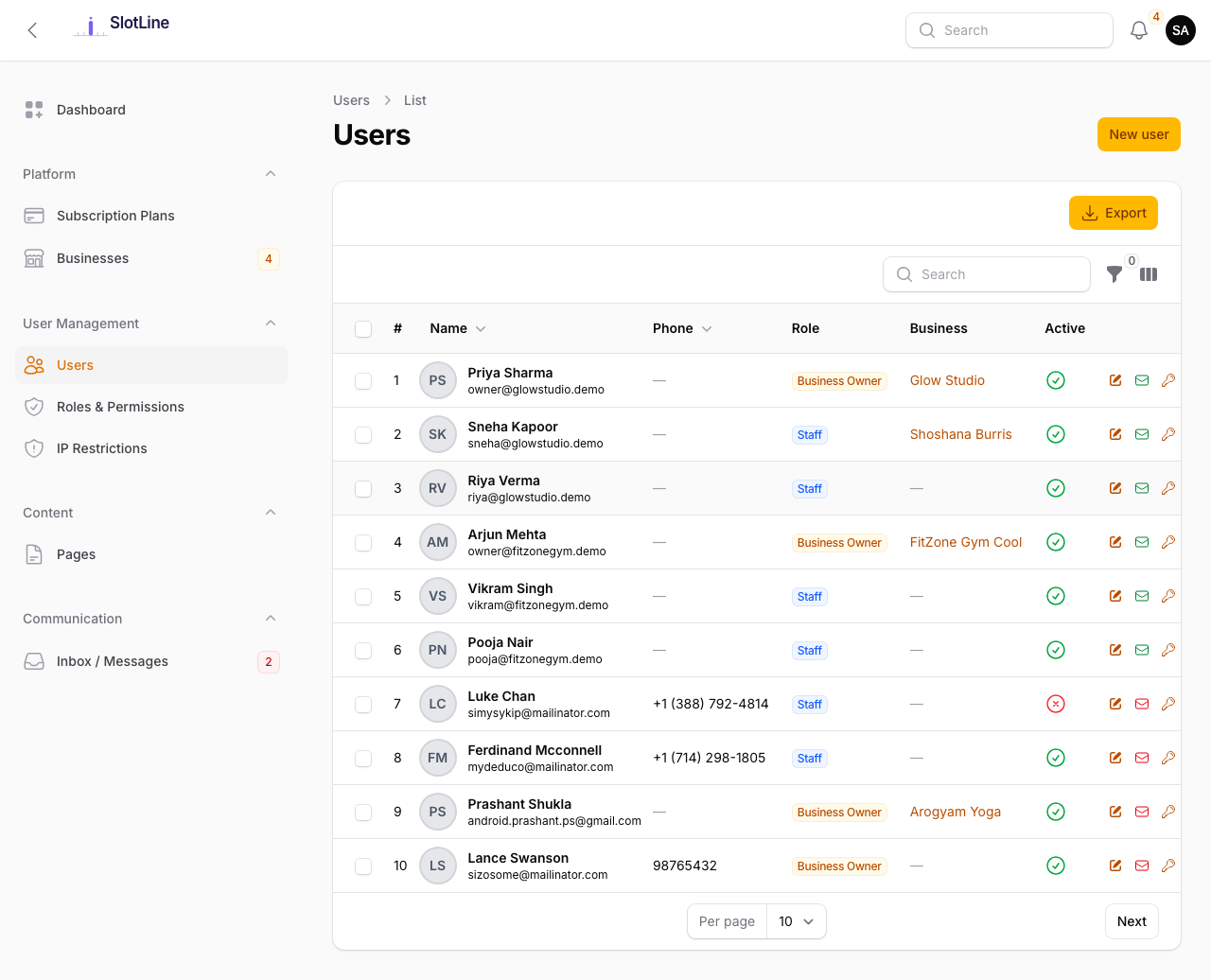The image size is (1211, 980).
Task: Open IP Restrictions in sidebar
Action: [151, 448]
